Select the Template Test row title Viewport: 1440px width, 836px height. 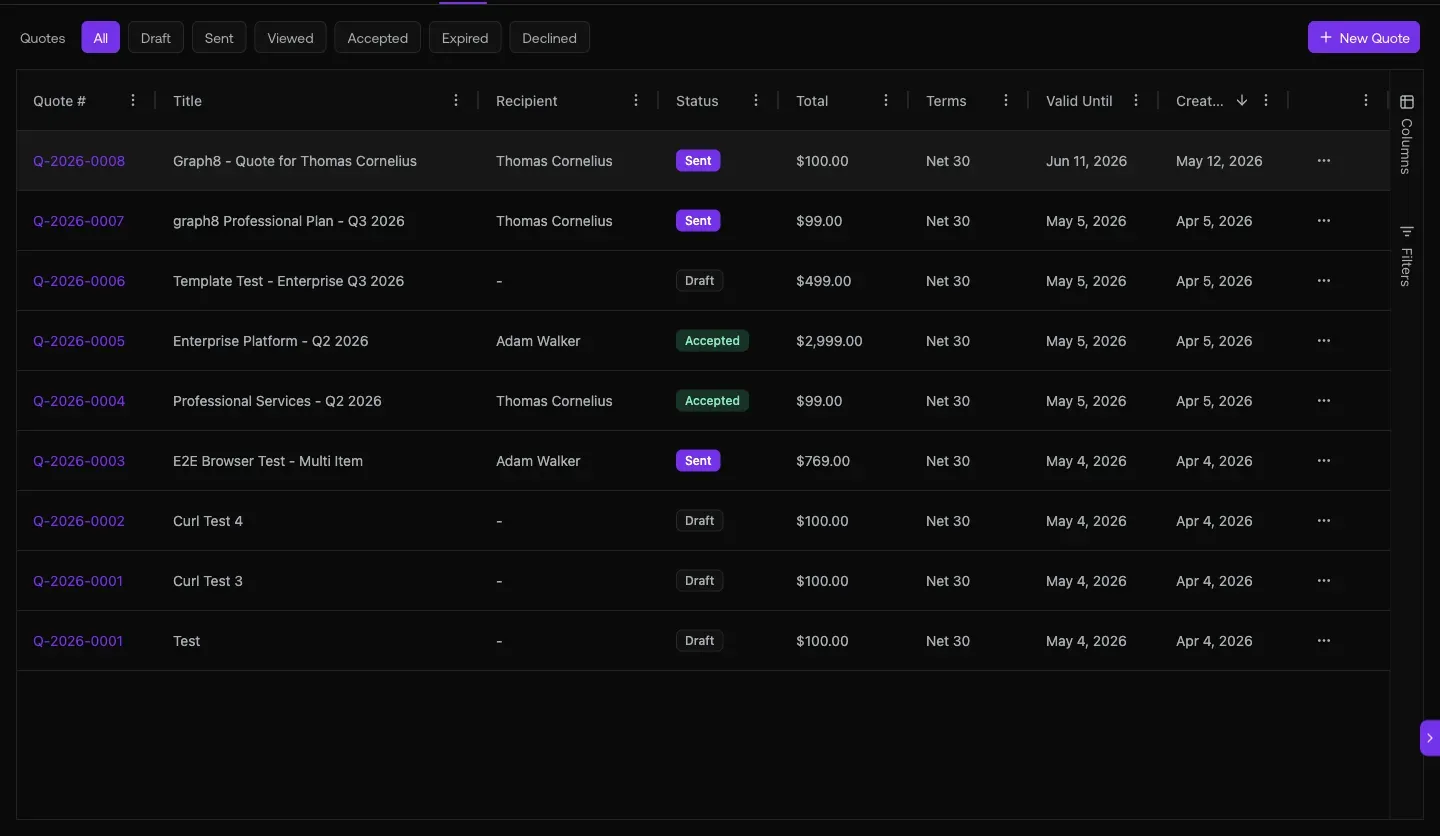coord(289,281)
